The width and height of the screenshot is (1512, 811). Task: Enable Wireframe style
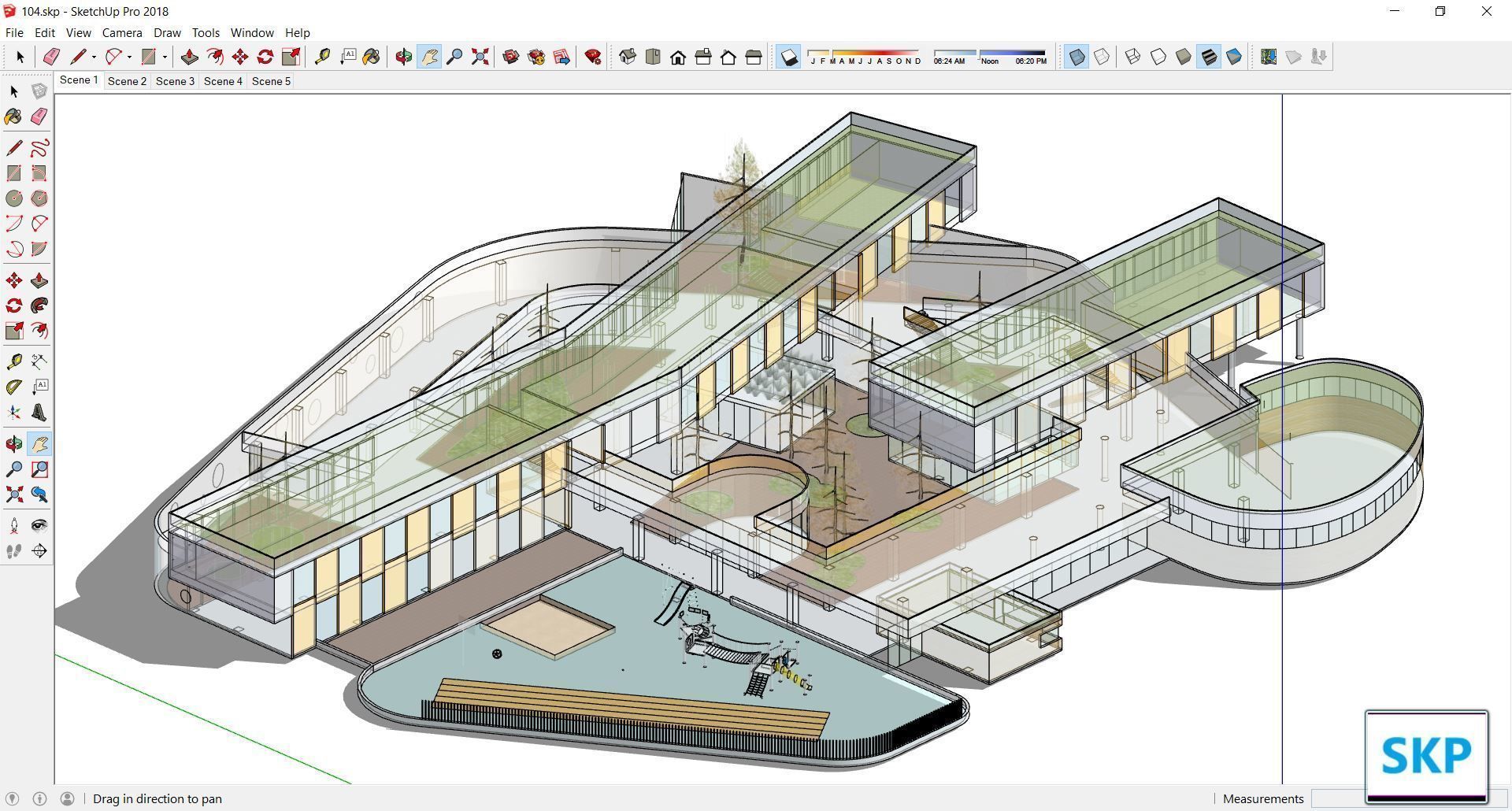tap(1133, 57)
